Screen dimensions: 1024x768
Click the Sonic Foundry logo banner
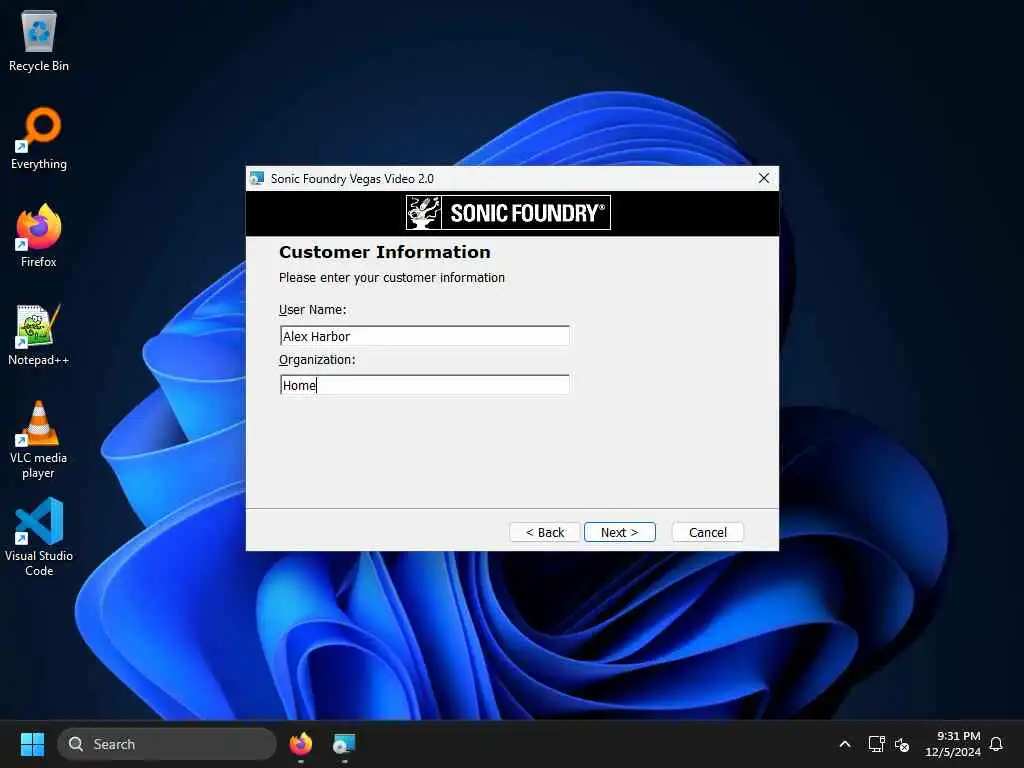508,212
